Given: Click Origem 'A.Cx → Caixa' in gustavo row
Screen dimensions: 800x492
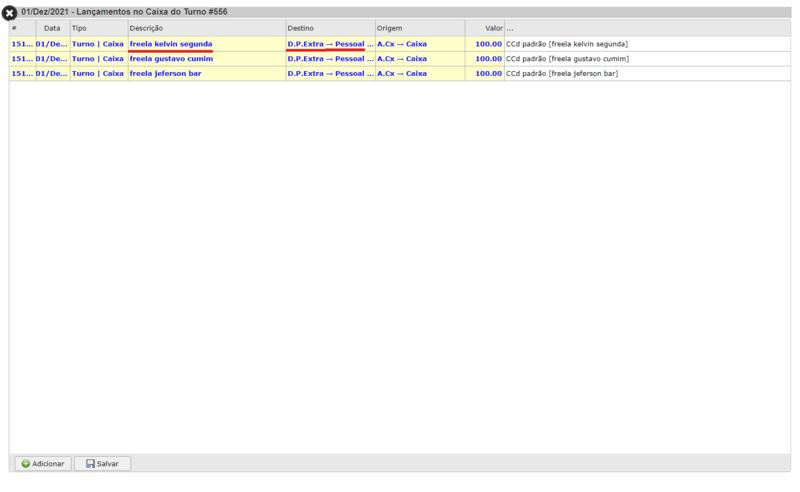Looking at the screenshot, I should coord(402,59).
